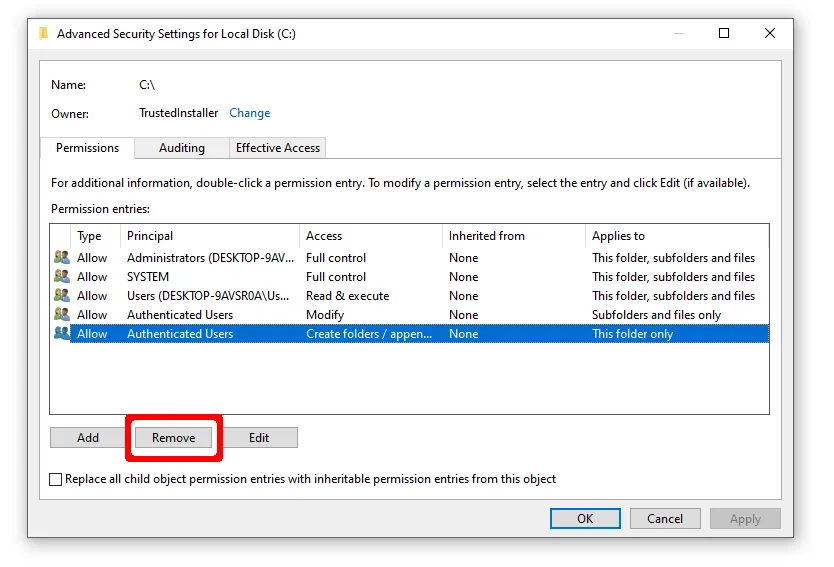The height and width of the screenshot is (567, 834).
Task: Click the Create folders / appen... cell
Action: [x=369, y=334]
